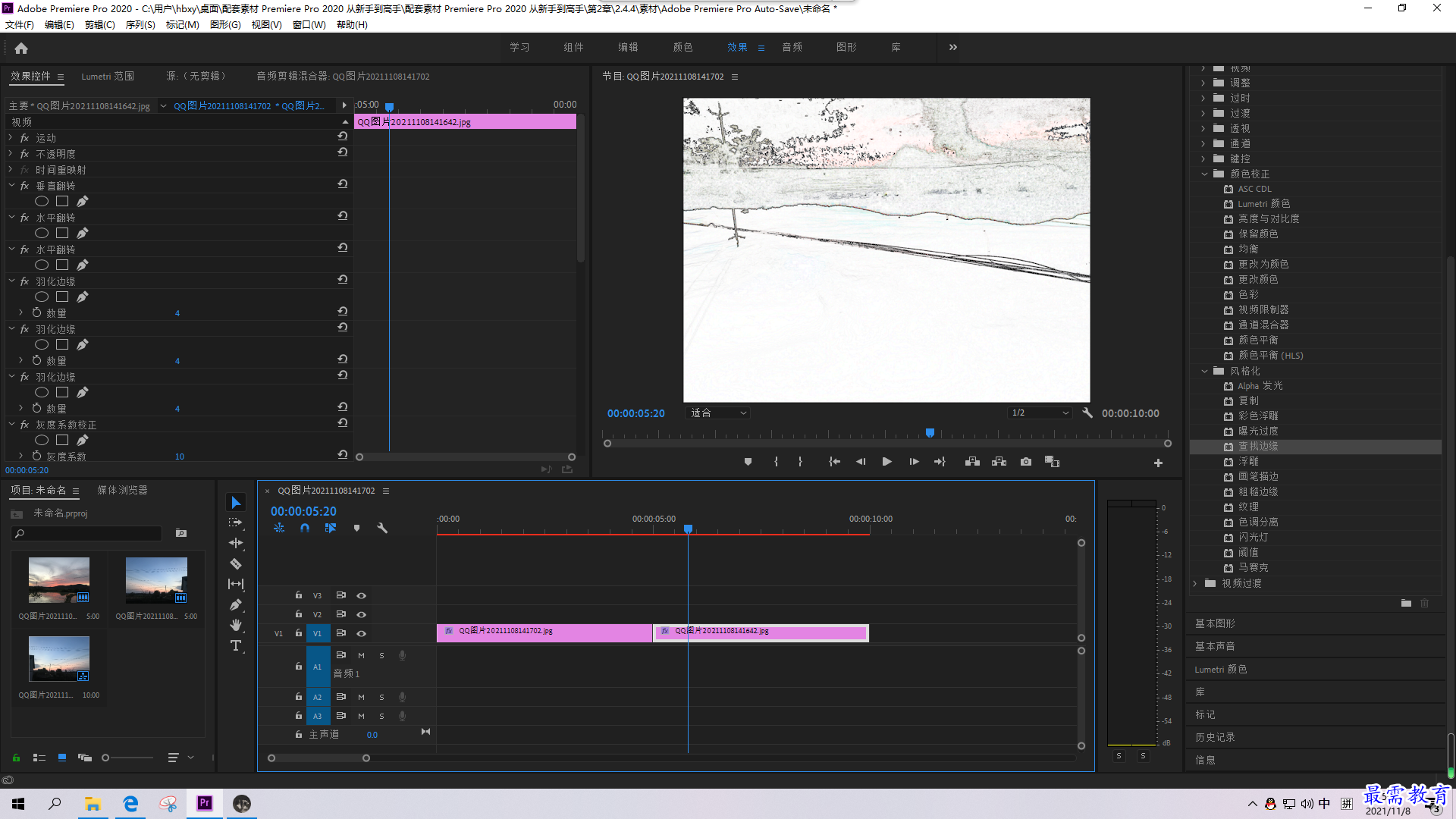Select the 查找边缘 effect
Screen dimensions: 1456x819
point(1258,447)
